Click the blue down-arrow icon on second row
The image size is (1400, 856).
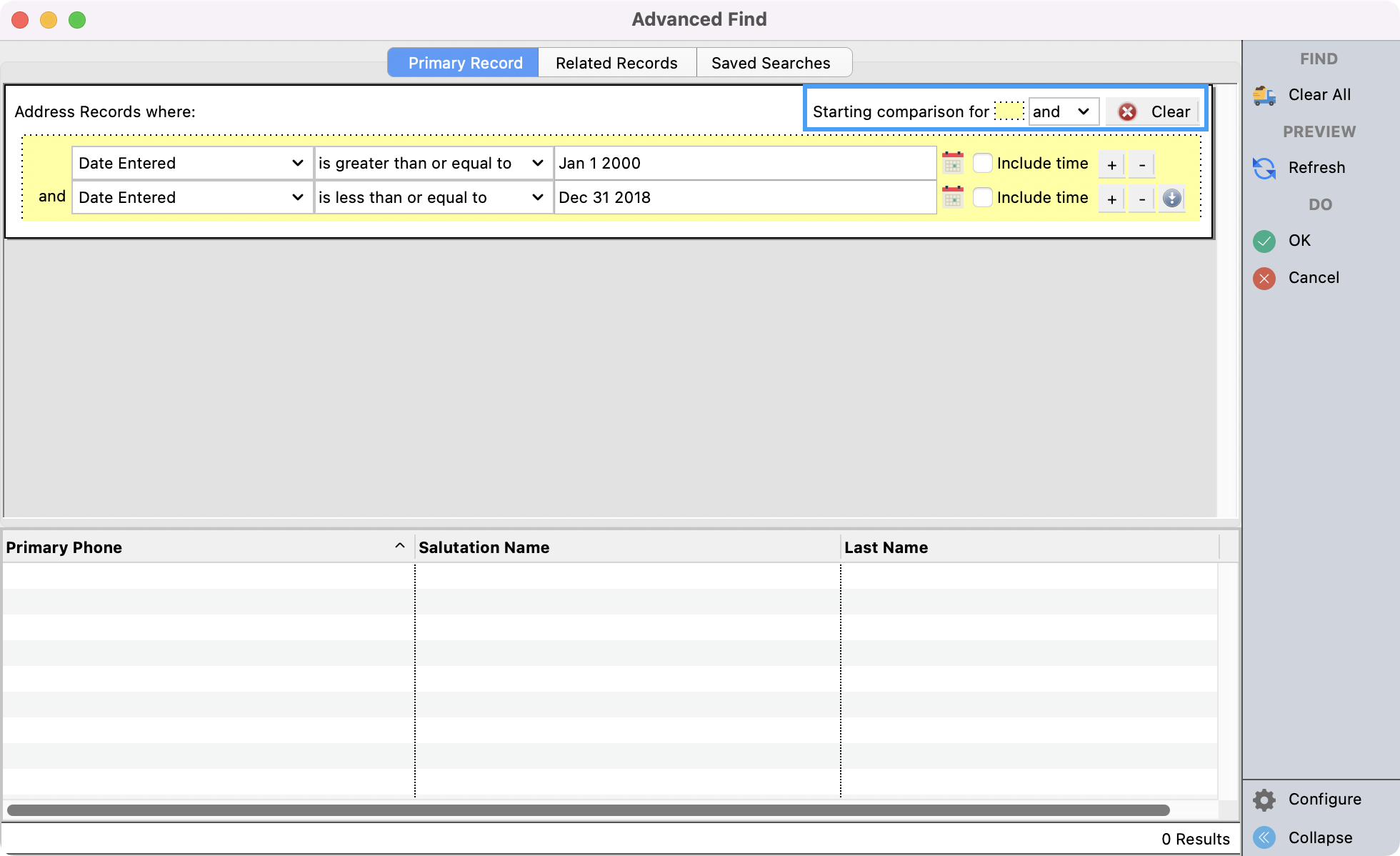(1172, 198)
